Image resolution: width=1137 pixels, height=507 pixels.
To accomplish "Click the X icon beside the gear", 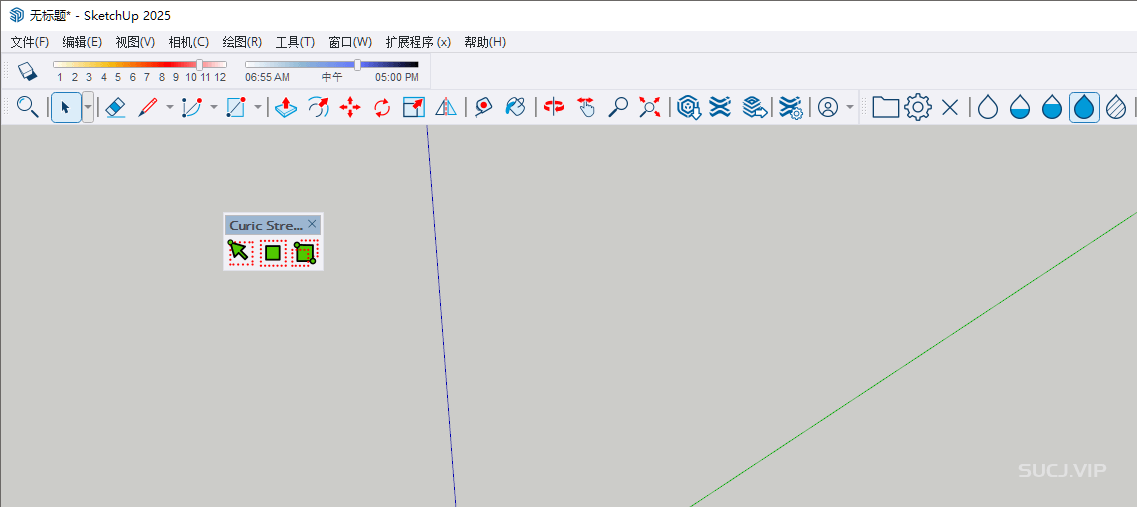I will point(950,107).
